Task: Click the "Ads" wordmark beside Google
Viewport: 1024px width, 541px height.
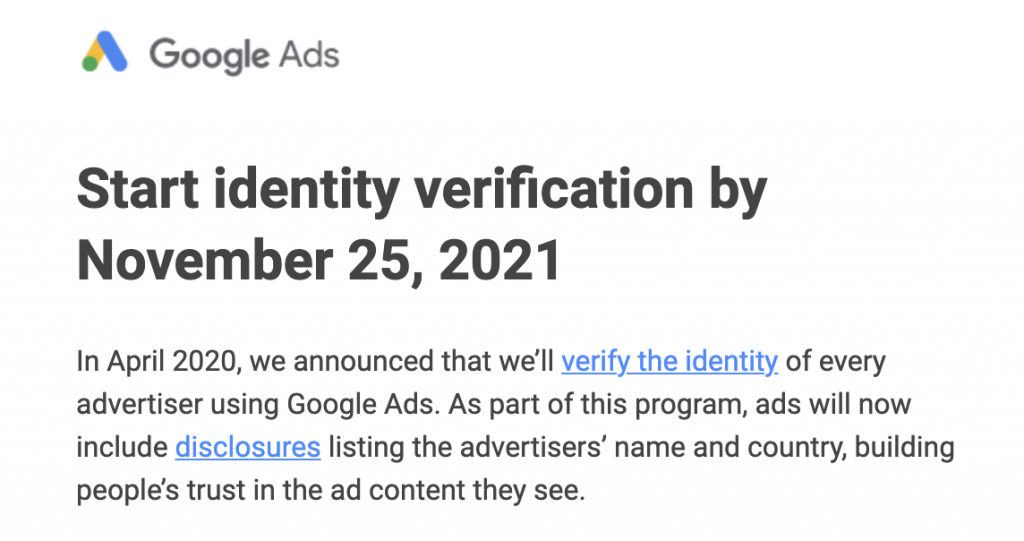Action: (309, 54)
